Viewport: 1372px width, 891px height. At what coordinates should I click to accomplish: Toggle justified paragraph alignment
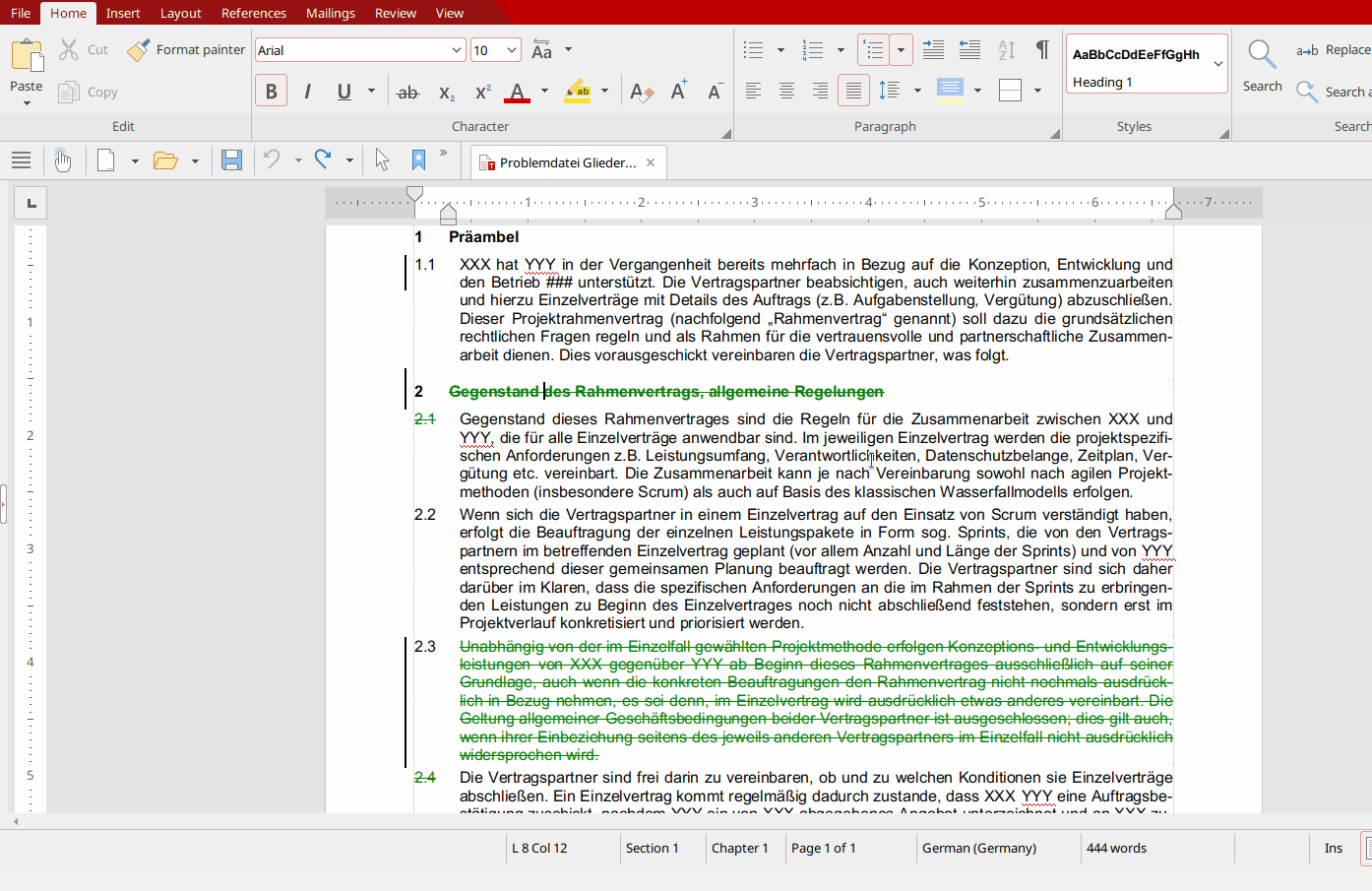(x=853, y=92)
